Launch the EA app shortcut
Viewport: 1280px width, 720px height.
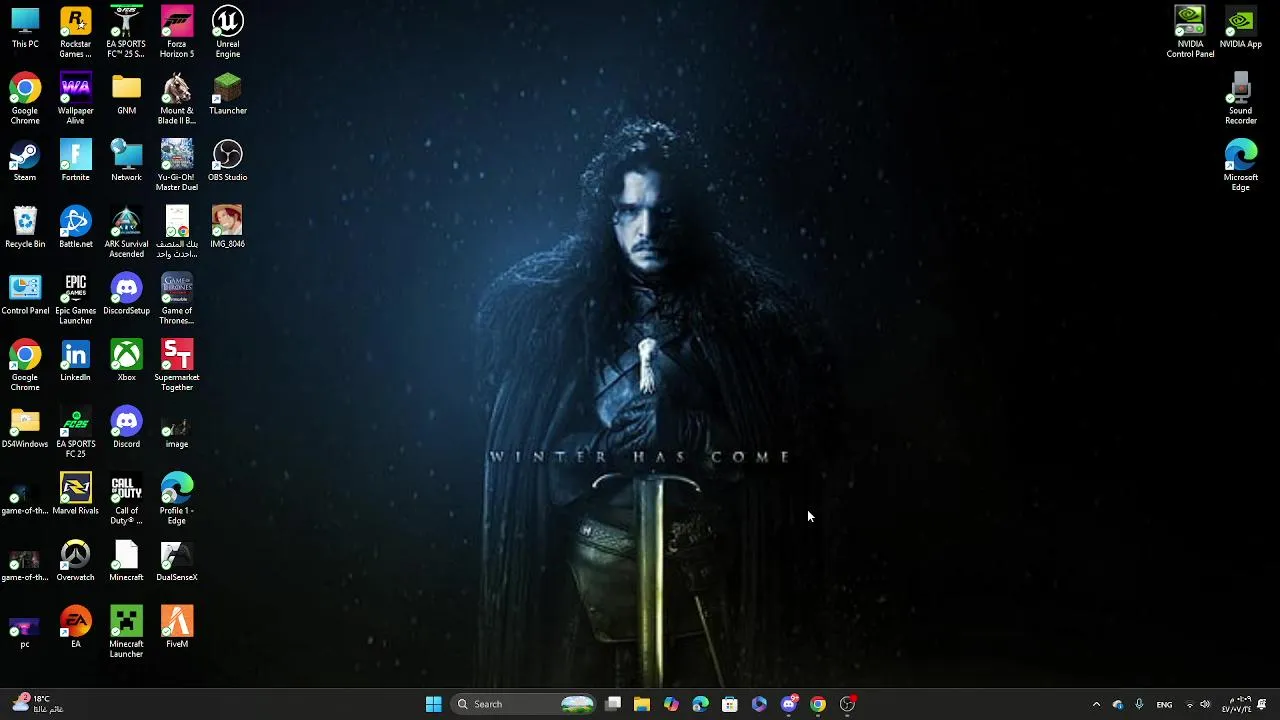(x=75, y=628)
